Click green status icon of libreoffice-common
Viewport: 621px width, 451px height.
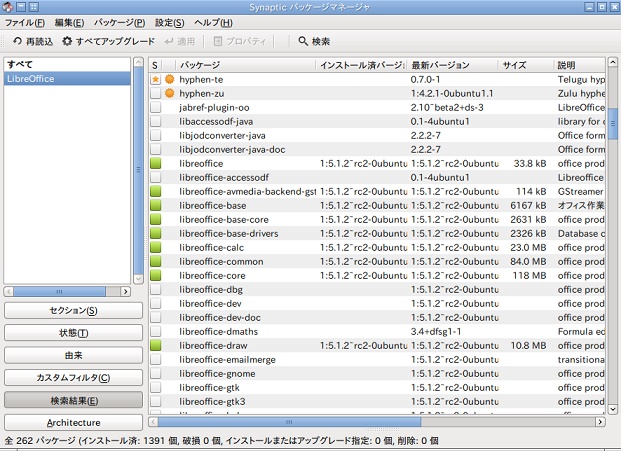(156, 261)
